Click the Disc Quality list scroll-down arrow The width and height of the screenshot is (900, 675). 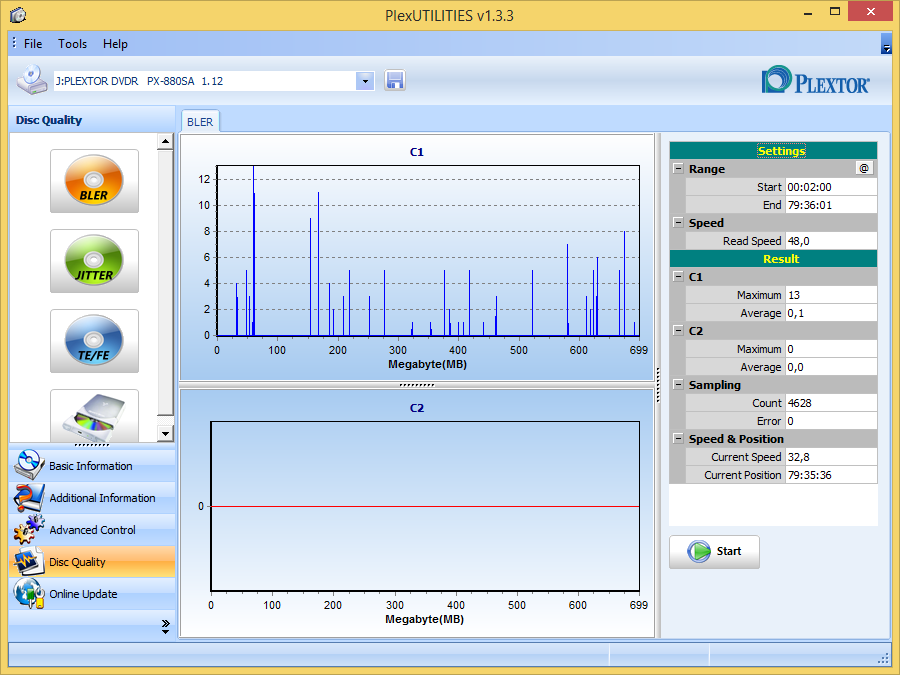[165, 433]
